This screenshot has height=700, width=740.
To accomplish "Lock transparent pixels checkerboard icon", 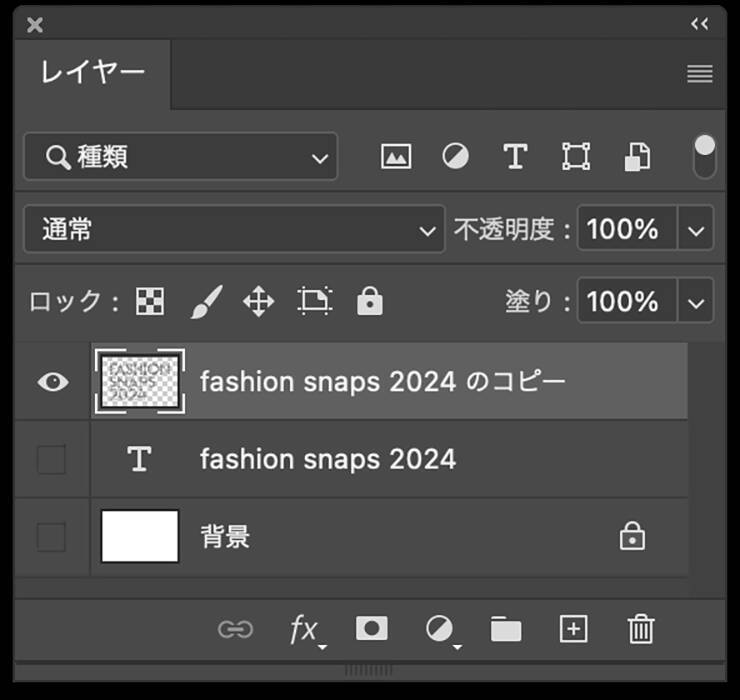I will 150,301.
